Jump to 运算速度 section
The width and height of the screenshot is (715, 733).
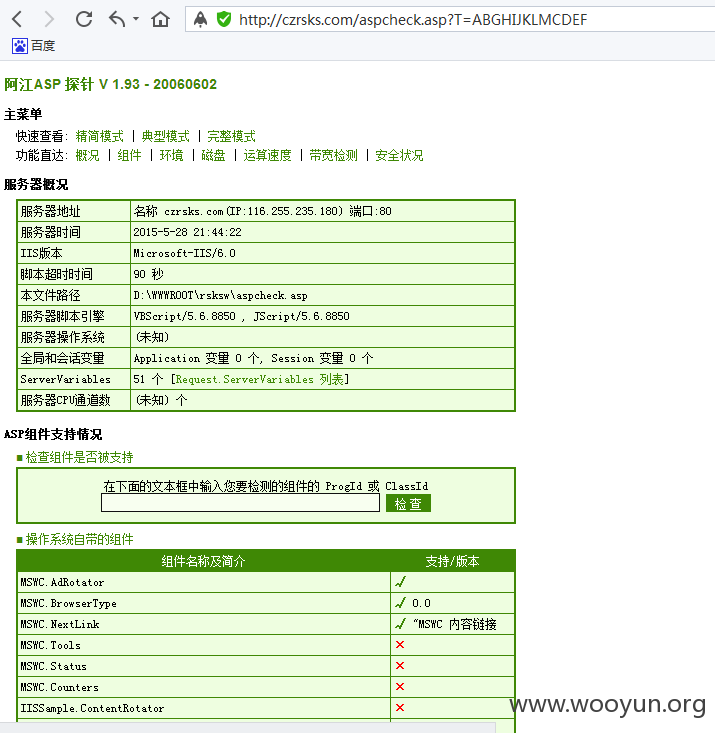[267, 155]
